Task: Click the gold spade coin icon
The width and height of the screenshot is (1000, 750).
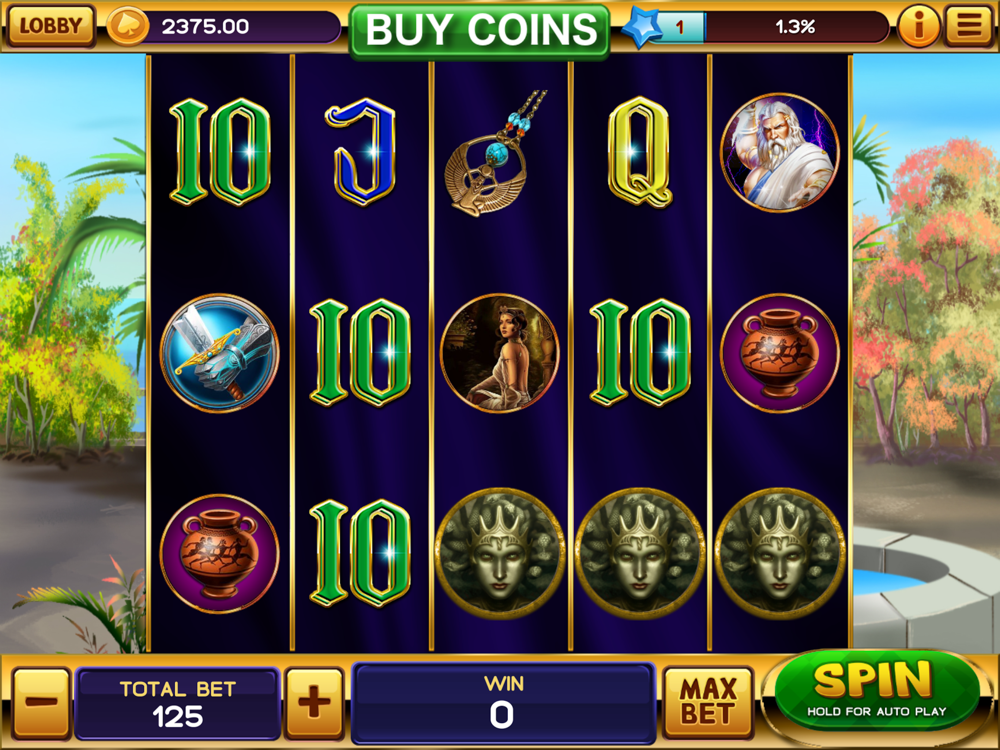Action: (x=127, y=26)
